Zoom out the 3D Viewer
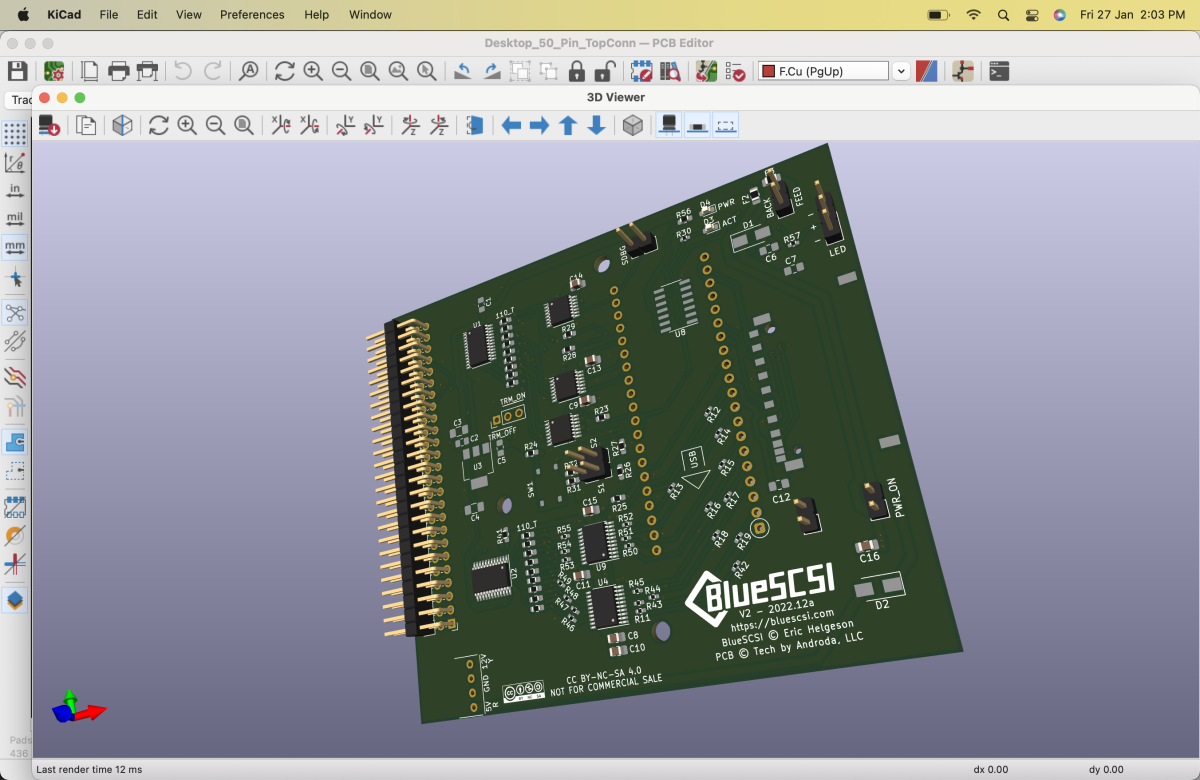Screen dimensions: 1200x780 coord(215,125)
